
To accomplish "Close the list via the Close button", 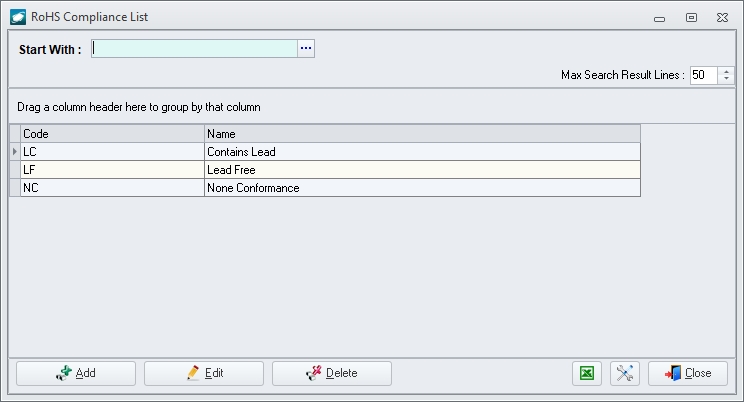I will pos(688,374).
